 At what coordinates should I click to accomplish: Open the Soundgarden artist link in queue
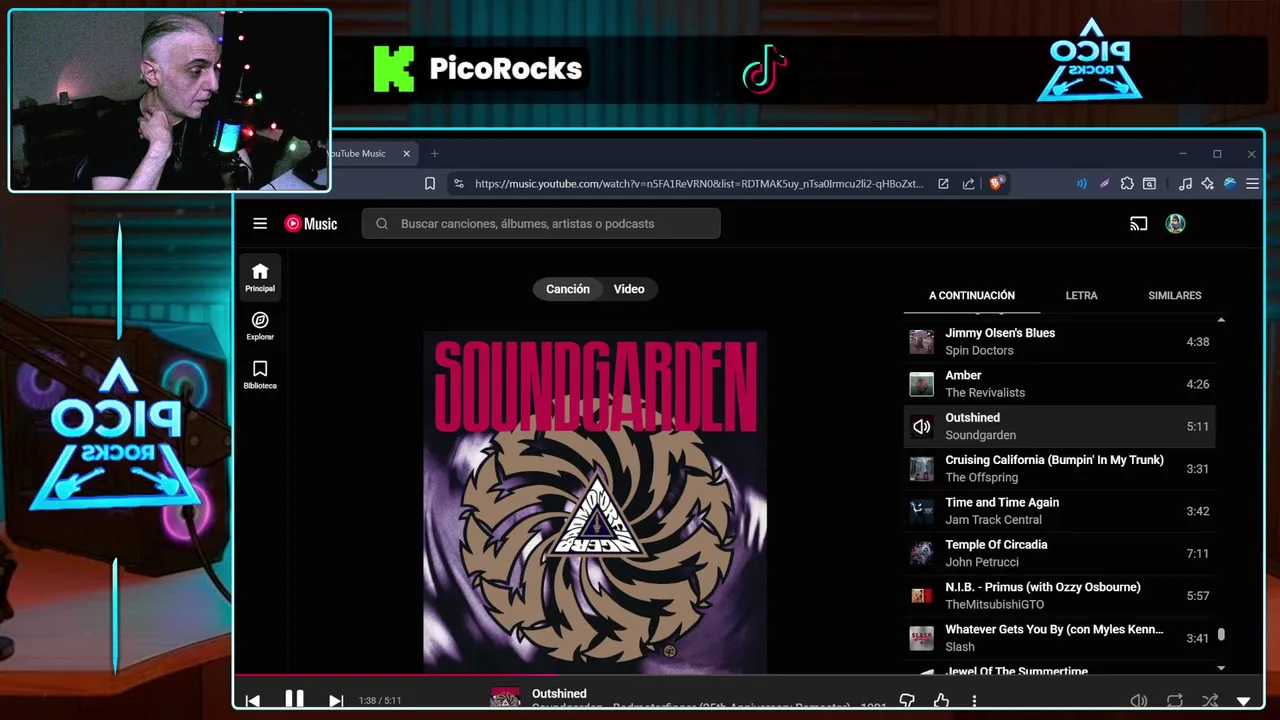980,436
